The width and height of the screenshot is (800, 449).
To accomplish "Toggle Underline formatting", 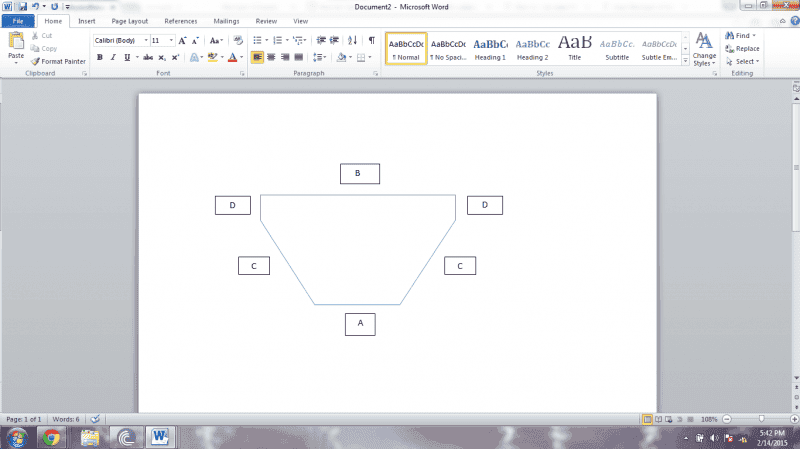I will [x=127, y=57].
